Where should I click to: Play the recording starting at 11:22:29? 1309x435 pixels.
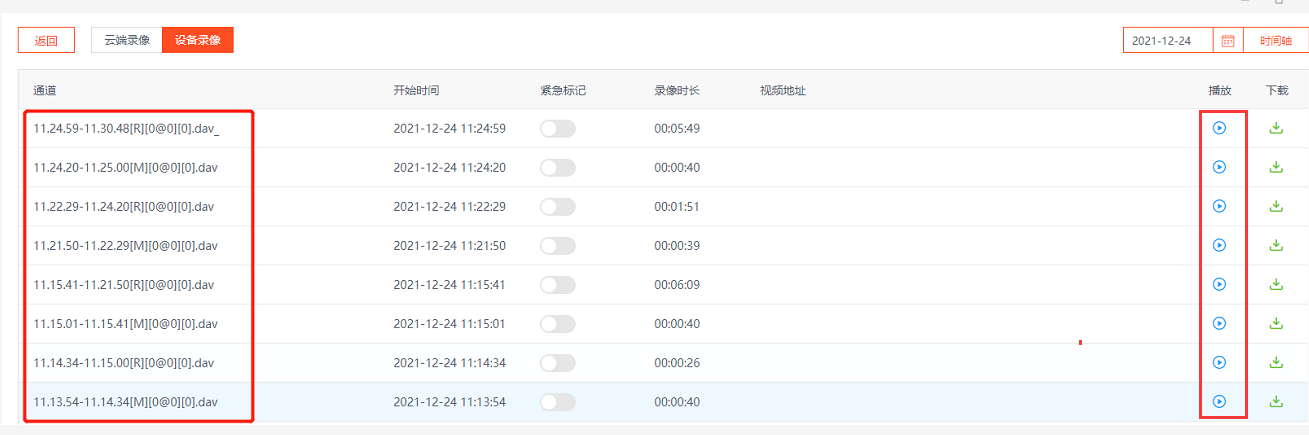coord(1219,206)
